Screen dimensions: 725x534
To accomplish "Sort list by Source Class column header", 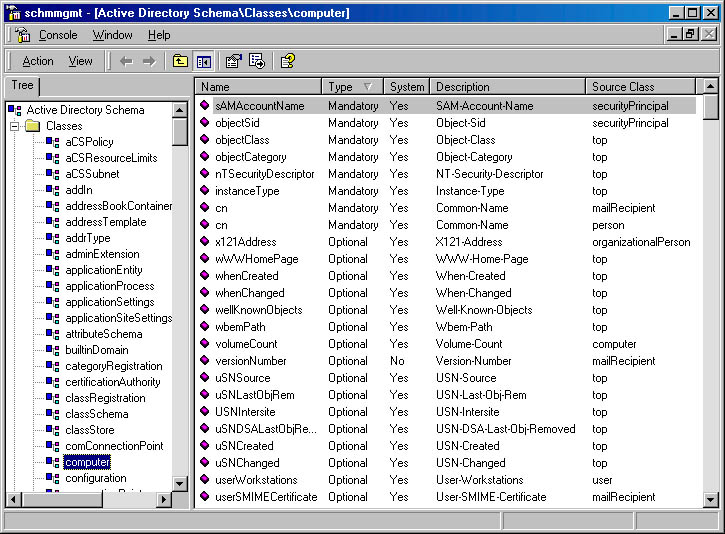I will tap(640, 87).
